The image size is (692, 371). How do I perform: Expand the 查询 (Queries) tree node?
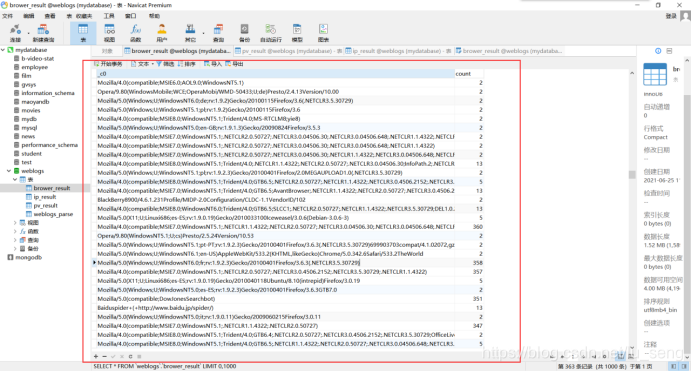(x=15, y=240)
